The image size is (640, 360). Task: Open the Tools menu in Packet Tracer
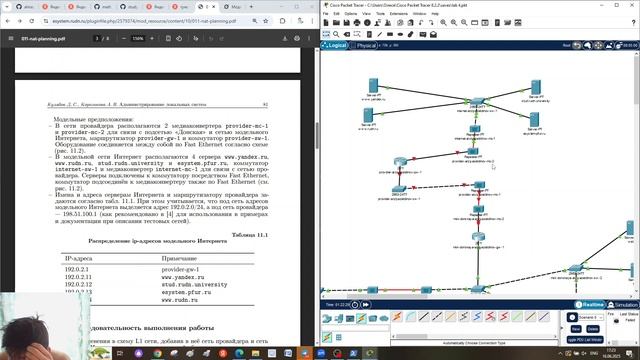pos(380,13)
